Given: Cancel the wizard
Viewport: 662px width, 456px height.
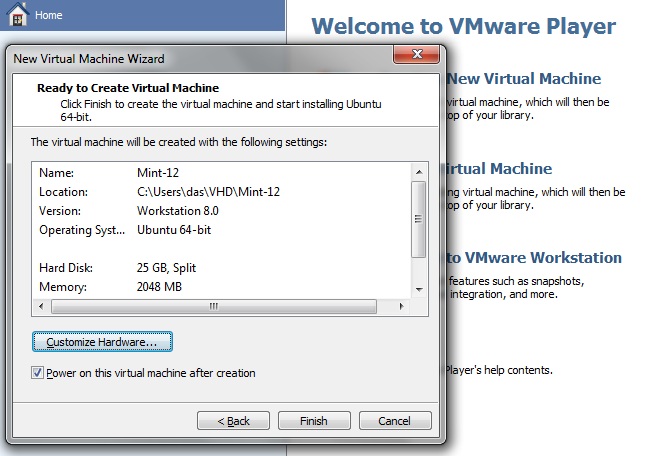Looking at the screenshot, I should click(x=395, y=421).
